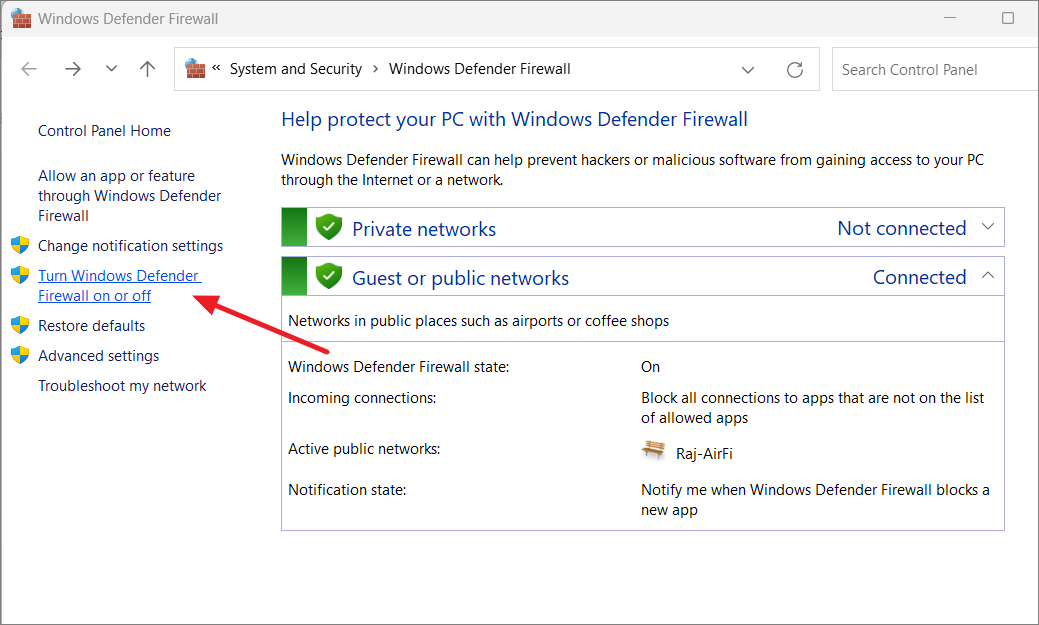Focus the Search Control Panel field

(x=935, y=70)
